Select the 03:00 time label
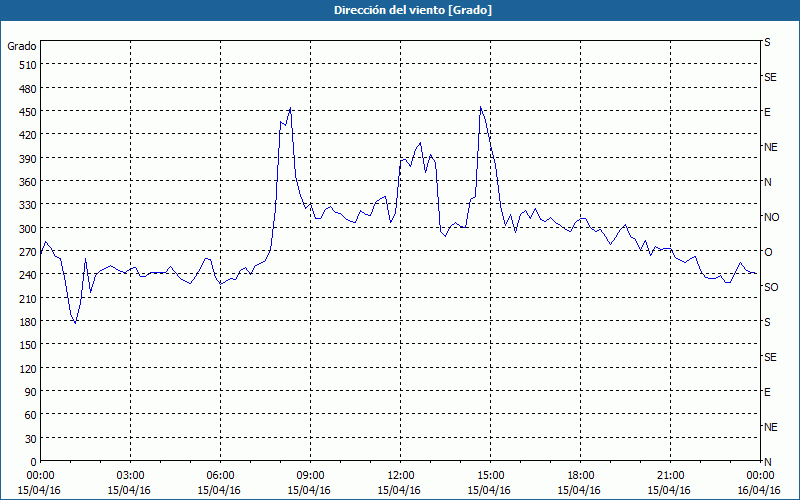Viewport: 800px width, 500px height. tap(130, 476)
